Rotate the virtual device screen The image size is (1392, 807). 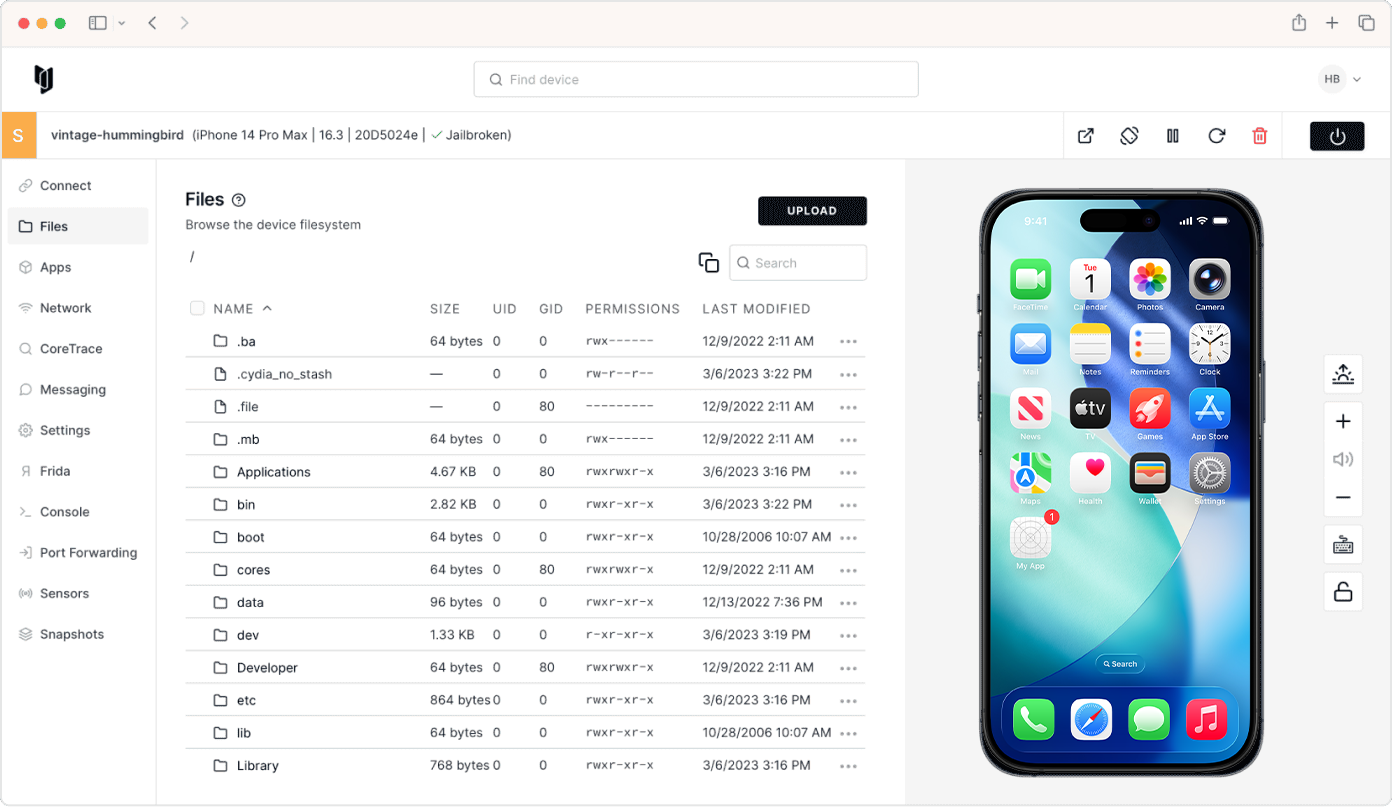tap(1129, 135)
